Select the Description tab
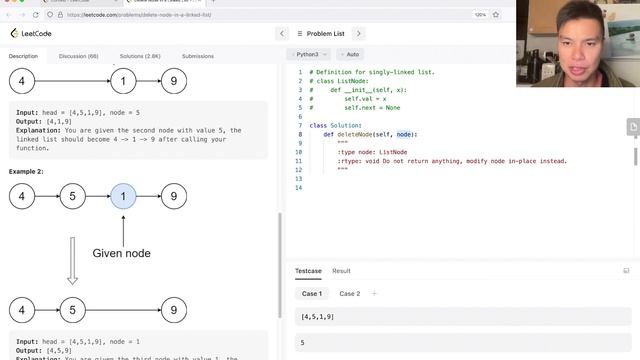 (x=23, y=56)
